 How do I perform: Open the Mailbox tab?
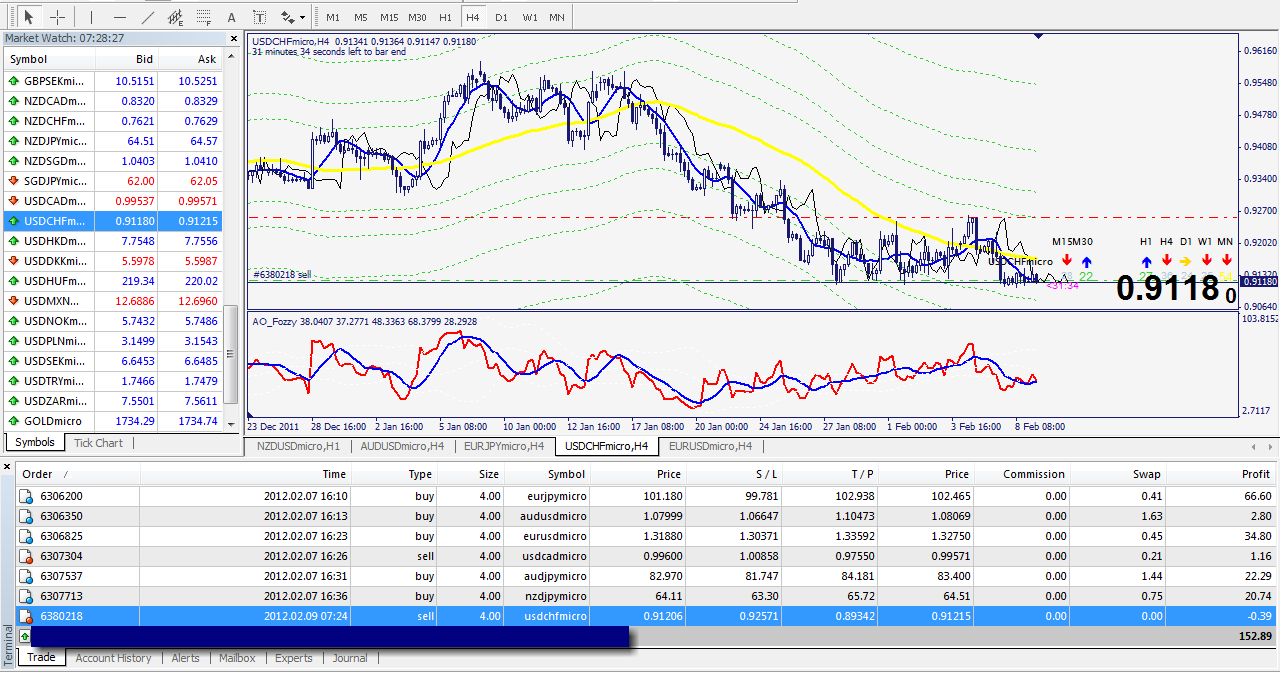click(237, 658)
